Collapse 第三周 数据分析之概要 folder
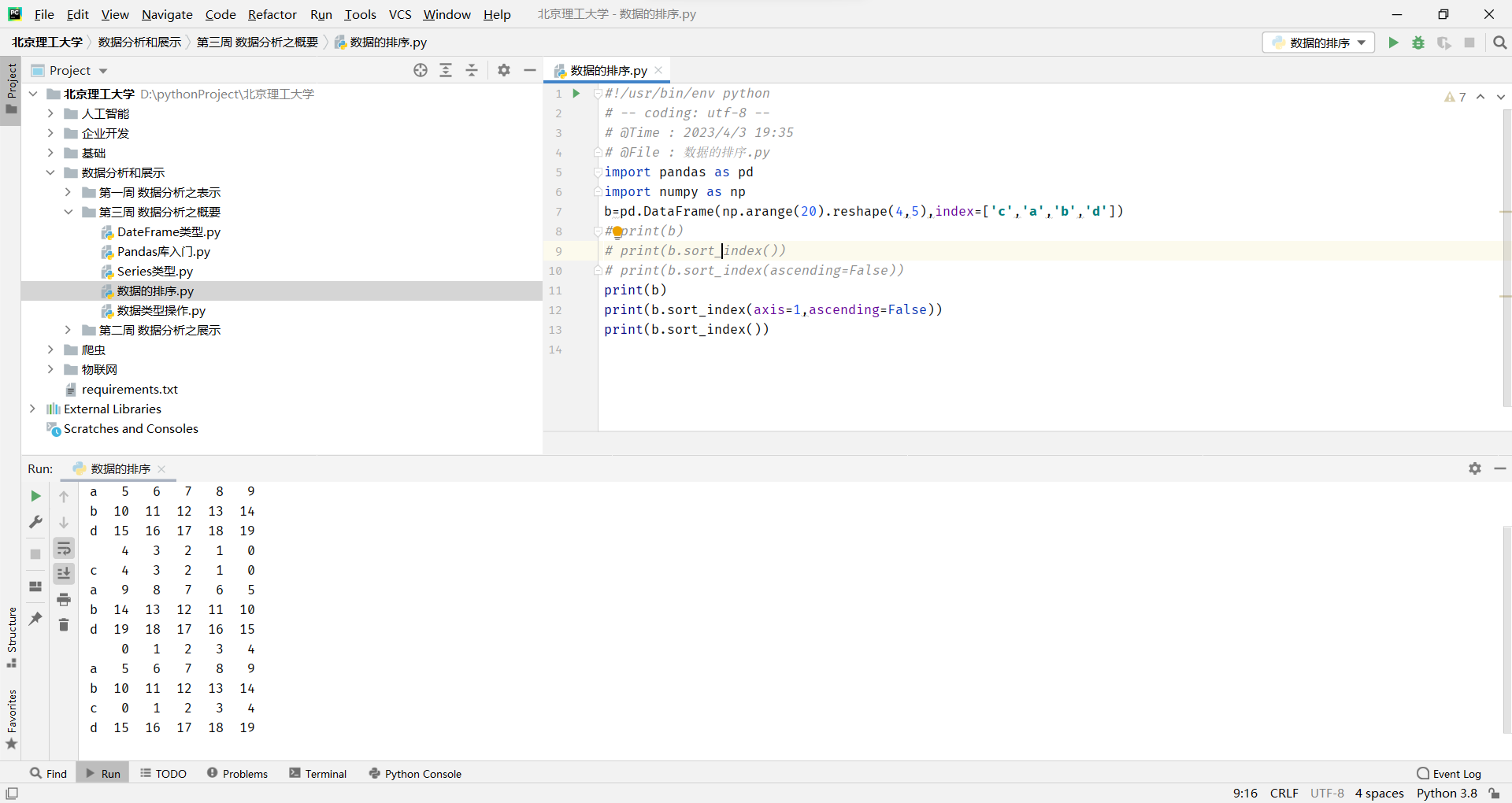 click(68, 212)
